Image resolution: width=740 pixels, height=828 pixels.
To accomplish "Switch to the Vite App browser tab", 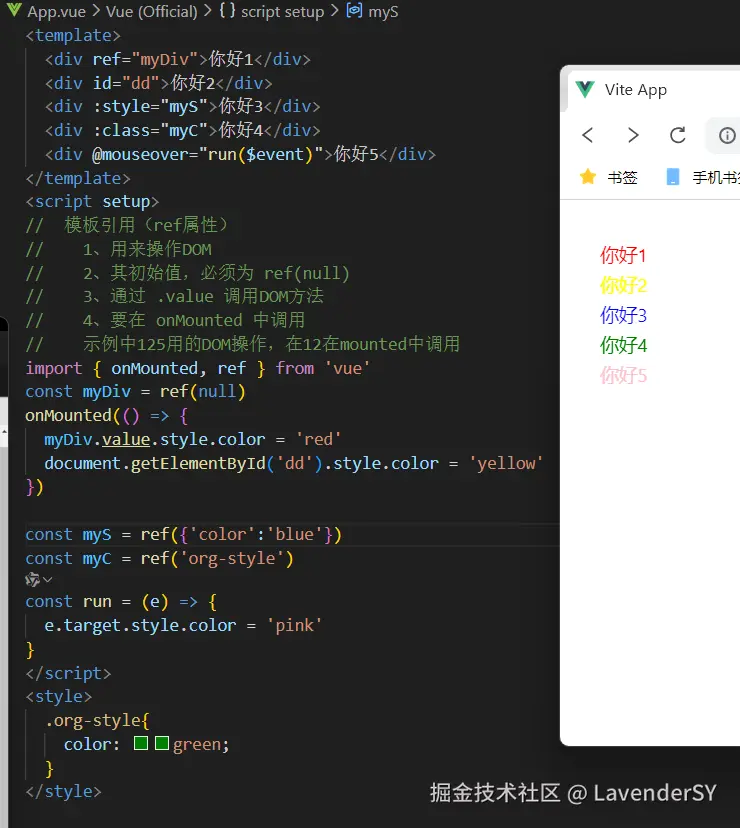I will point(635,90).
